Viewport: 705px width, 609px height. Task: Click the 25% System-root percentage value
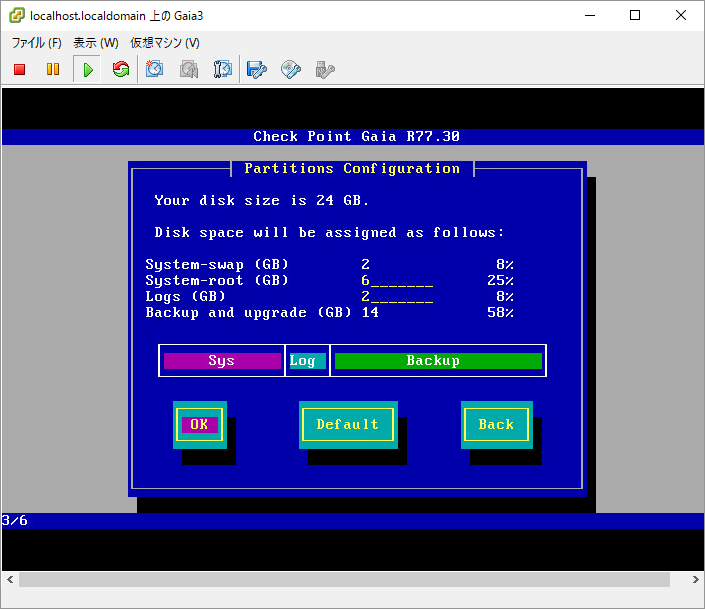coord(500,281)
